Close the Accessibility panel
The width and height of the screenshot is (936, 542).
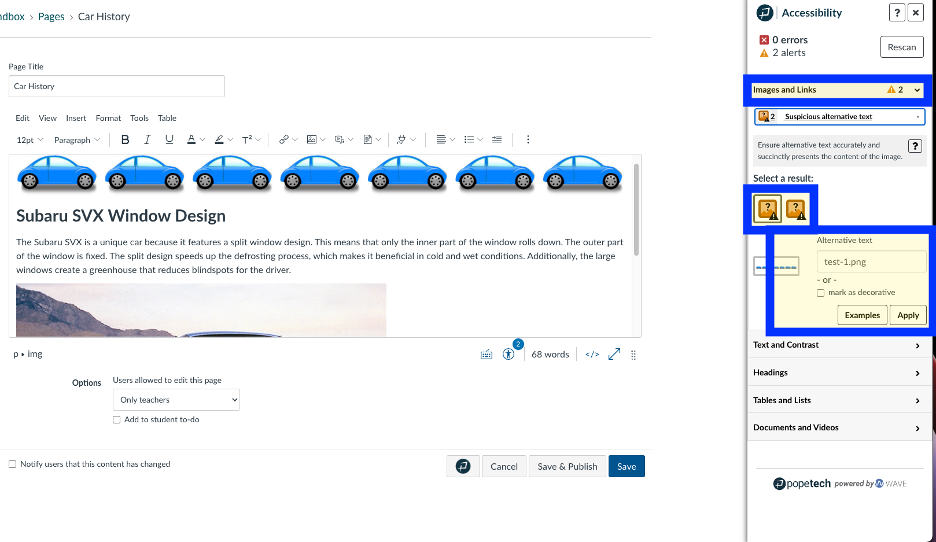coord(916,13)
